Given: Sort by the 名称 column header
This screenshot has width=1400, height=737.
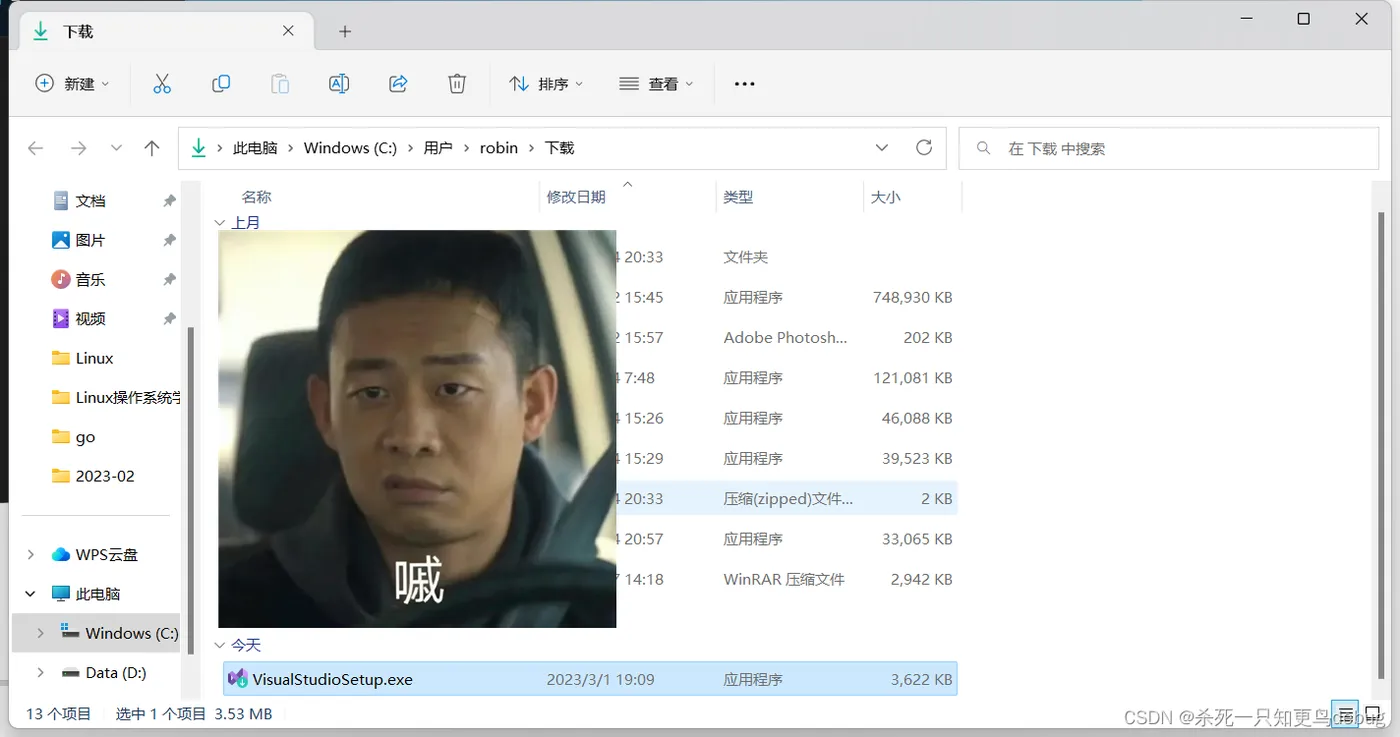Looking at the screenshot, I should pyautogui.click(x=257, y=198).
